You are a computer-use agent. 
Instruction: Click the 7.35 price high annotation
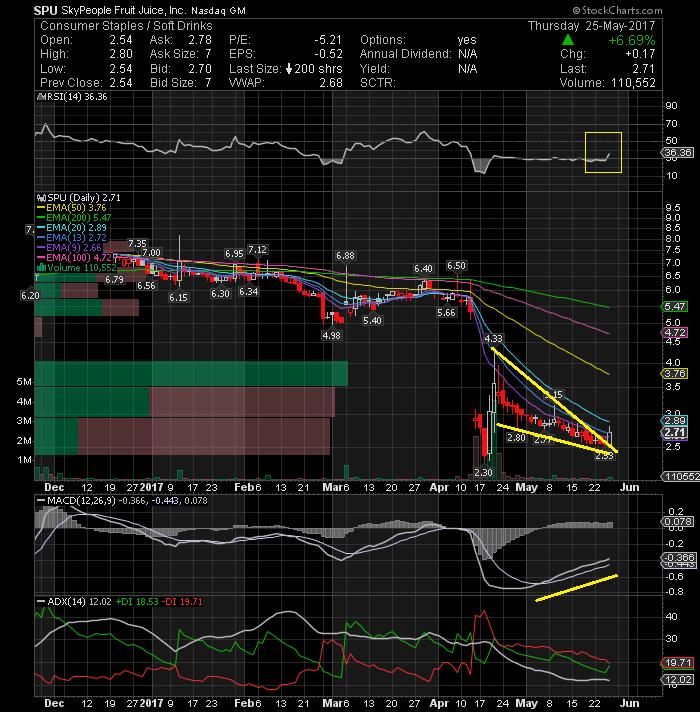(137, 244)
